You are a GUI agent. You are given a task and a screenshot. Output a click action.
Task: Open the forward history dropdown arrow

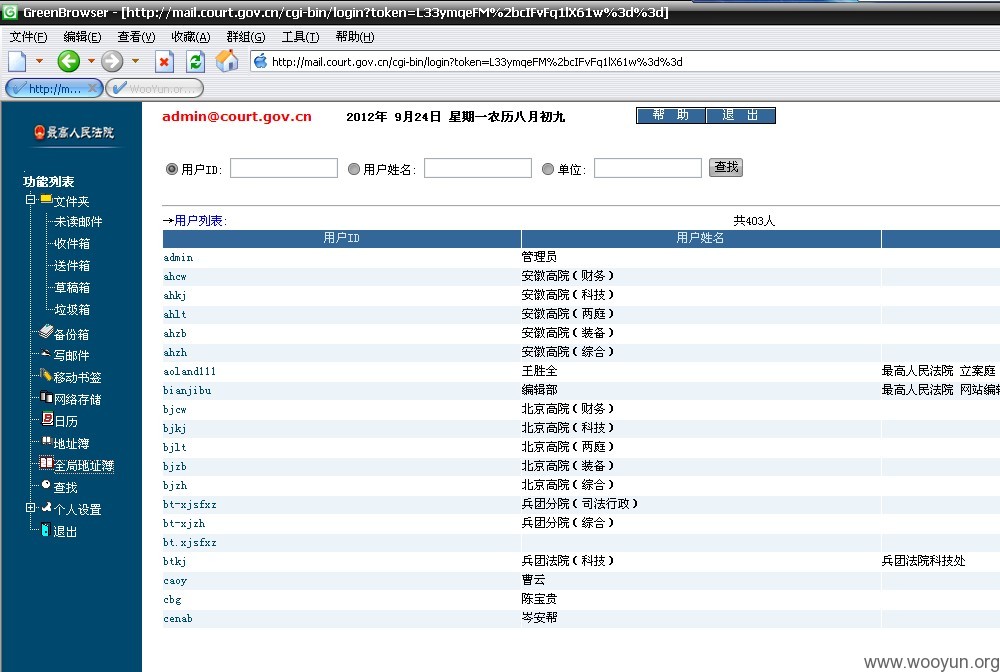tap(135, 61)
